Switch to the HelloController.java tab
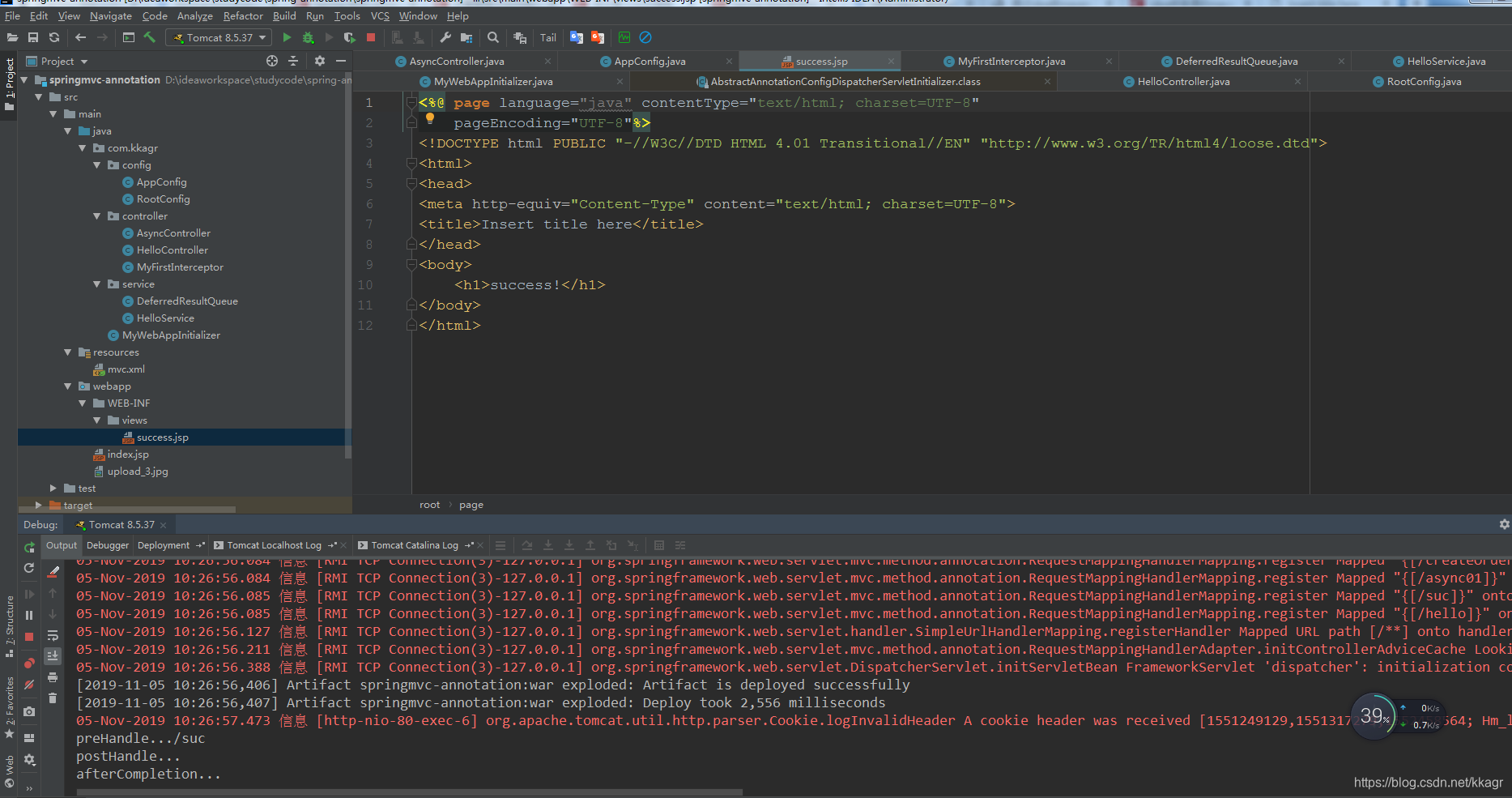The width and height of the screenshot is (1512, 798). point(1183,82)
